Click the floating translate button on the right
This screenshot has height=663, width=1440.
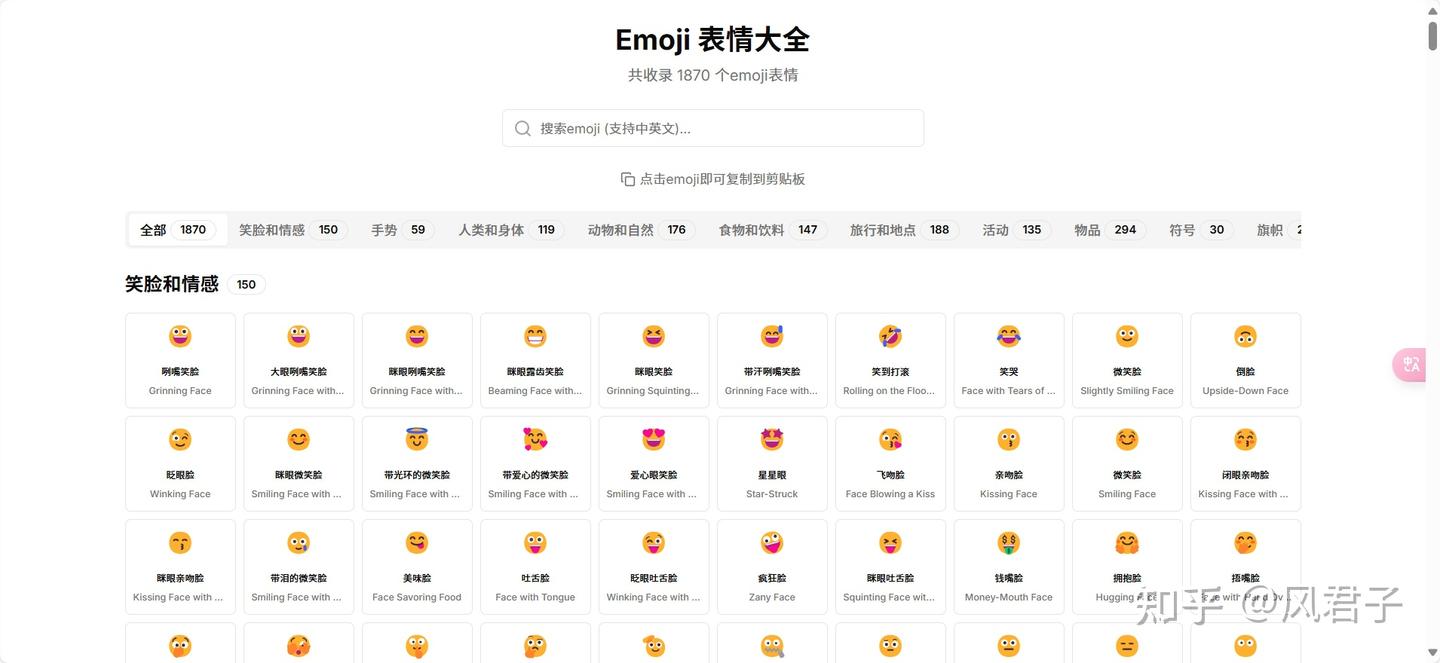coord(1410,364)
